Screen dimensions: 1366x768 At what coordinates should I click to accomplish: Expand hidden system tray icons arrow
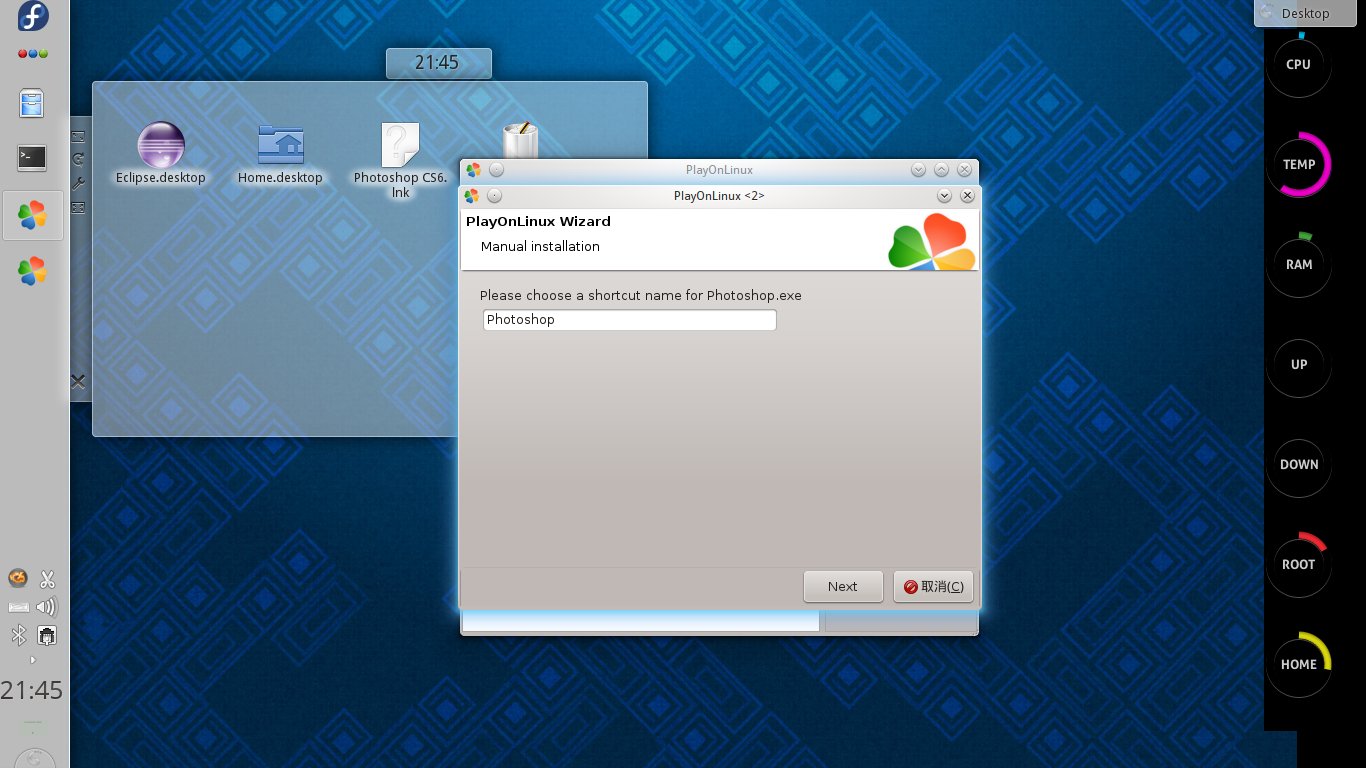[32, 660]
